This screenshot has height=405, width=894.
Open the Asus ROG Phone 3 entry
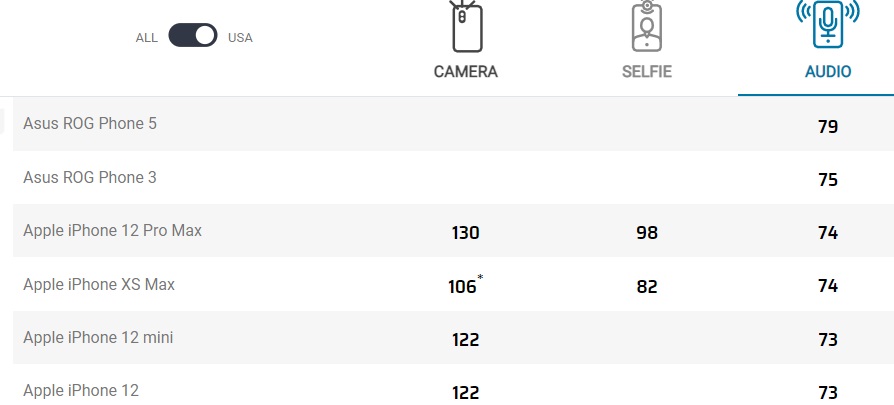click(90, 178)
